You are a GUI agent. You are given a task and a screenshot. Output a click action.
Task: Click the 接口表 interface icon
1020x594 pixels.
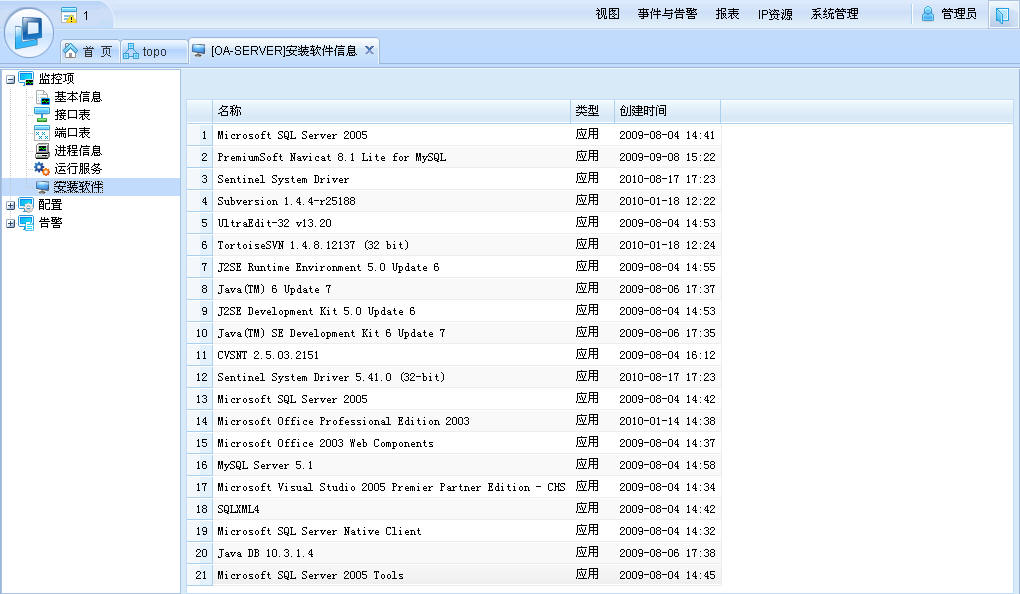(x=42, y=115)
